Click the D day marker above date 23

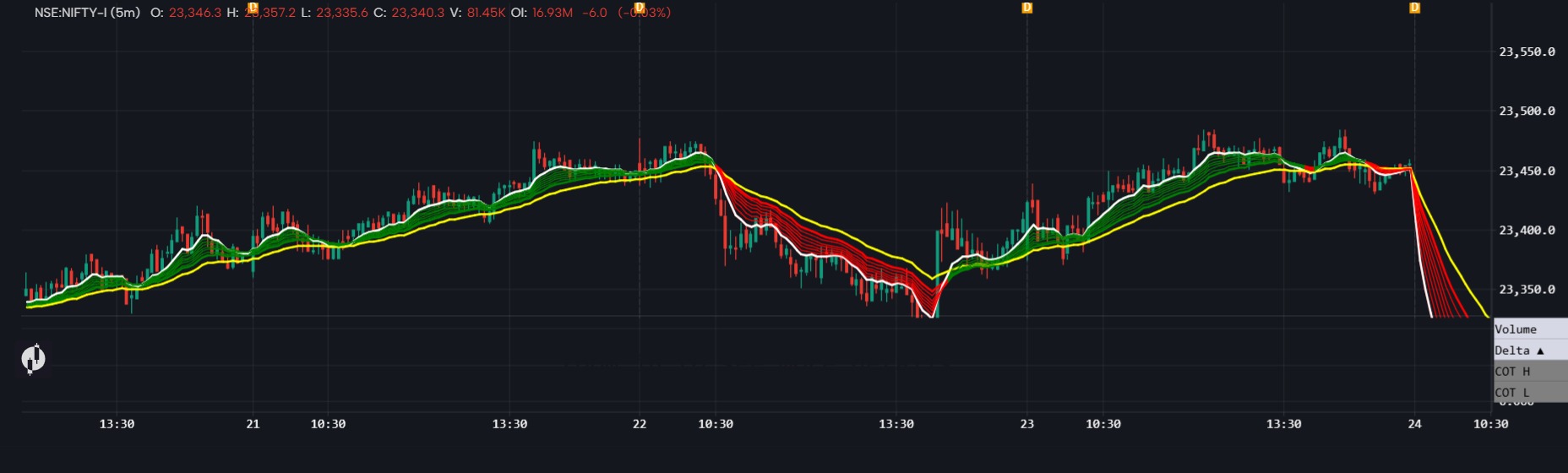1027,8
